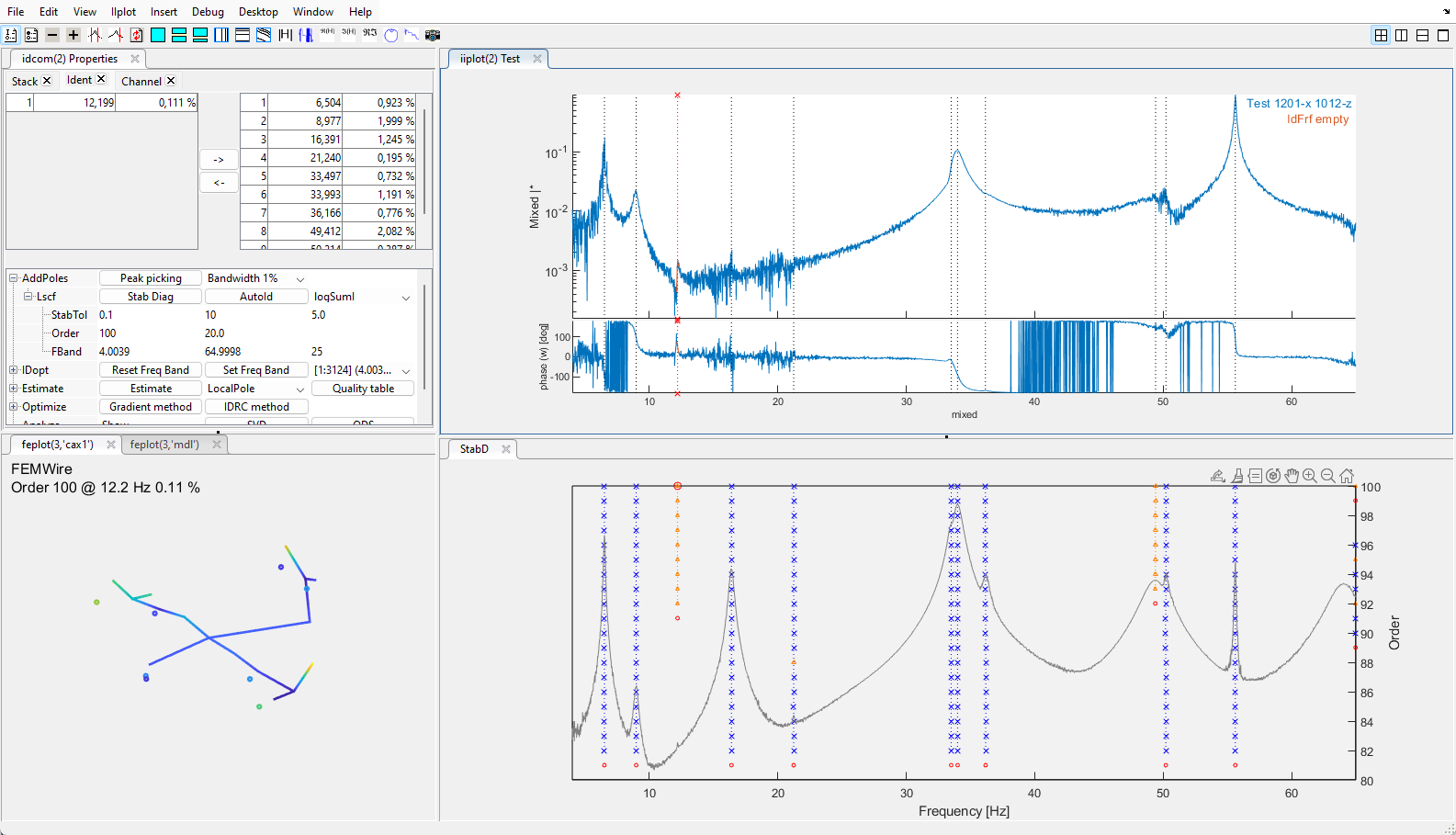Viewport: 1456px width, 835px height.
Task: Expand the IDopt tree node
Action: [14, 370]
